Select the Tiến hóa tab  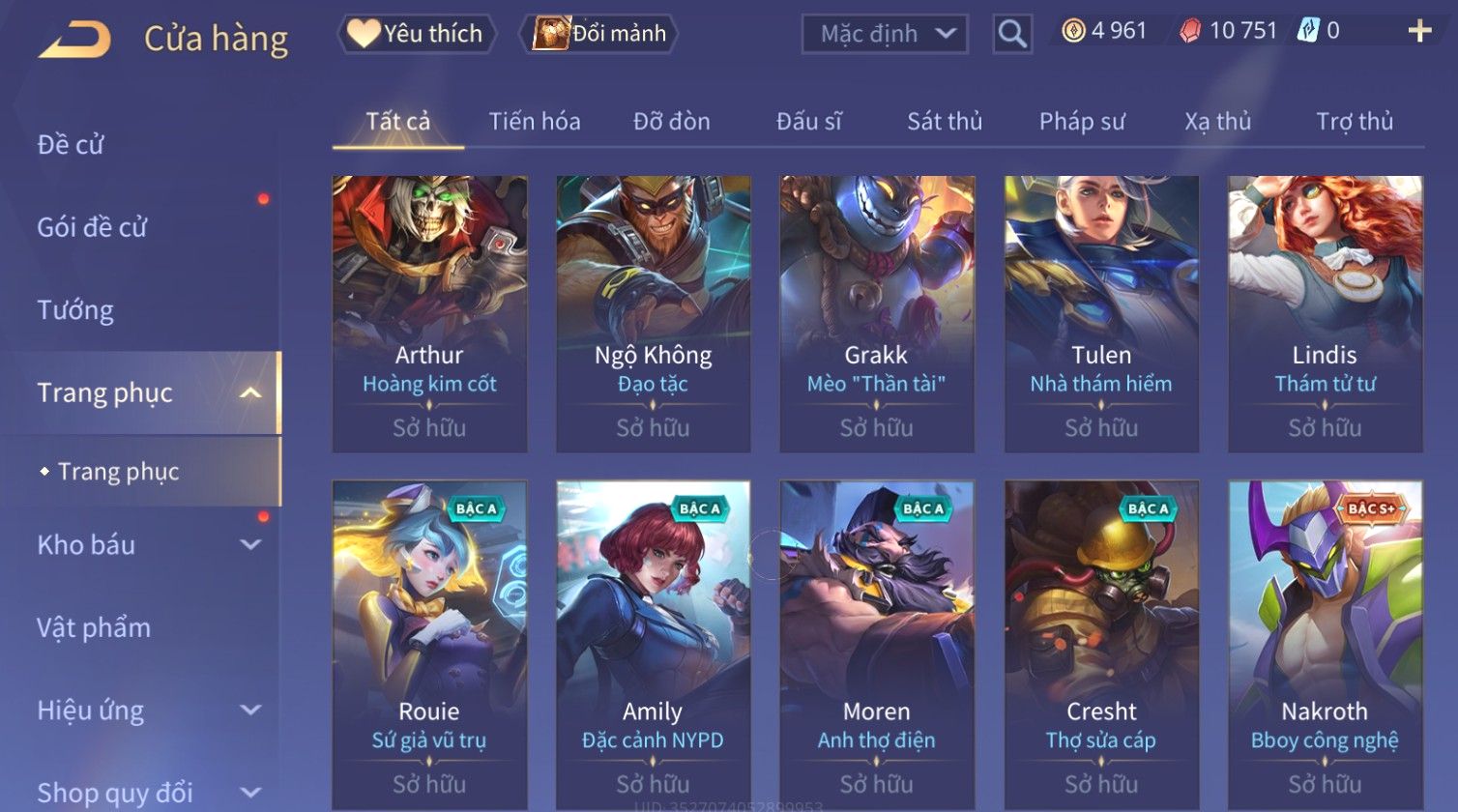(535, 121)
